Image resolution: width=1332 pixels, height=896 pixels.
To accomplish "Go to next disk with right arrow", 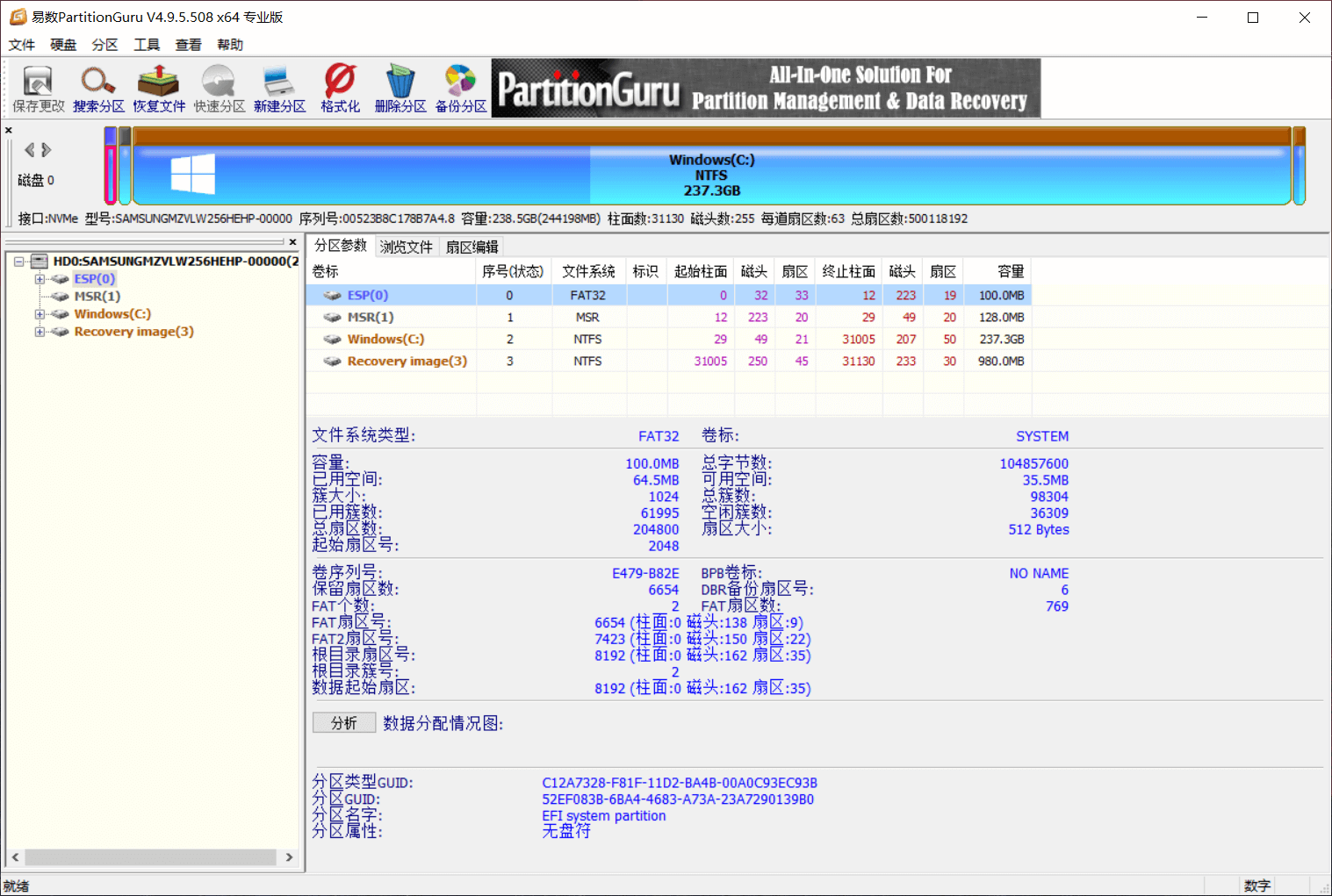I will click(x=47, y=150).
